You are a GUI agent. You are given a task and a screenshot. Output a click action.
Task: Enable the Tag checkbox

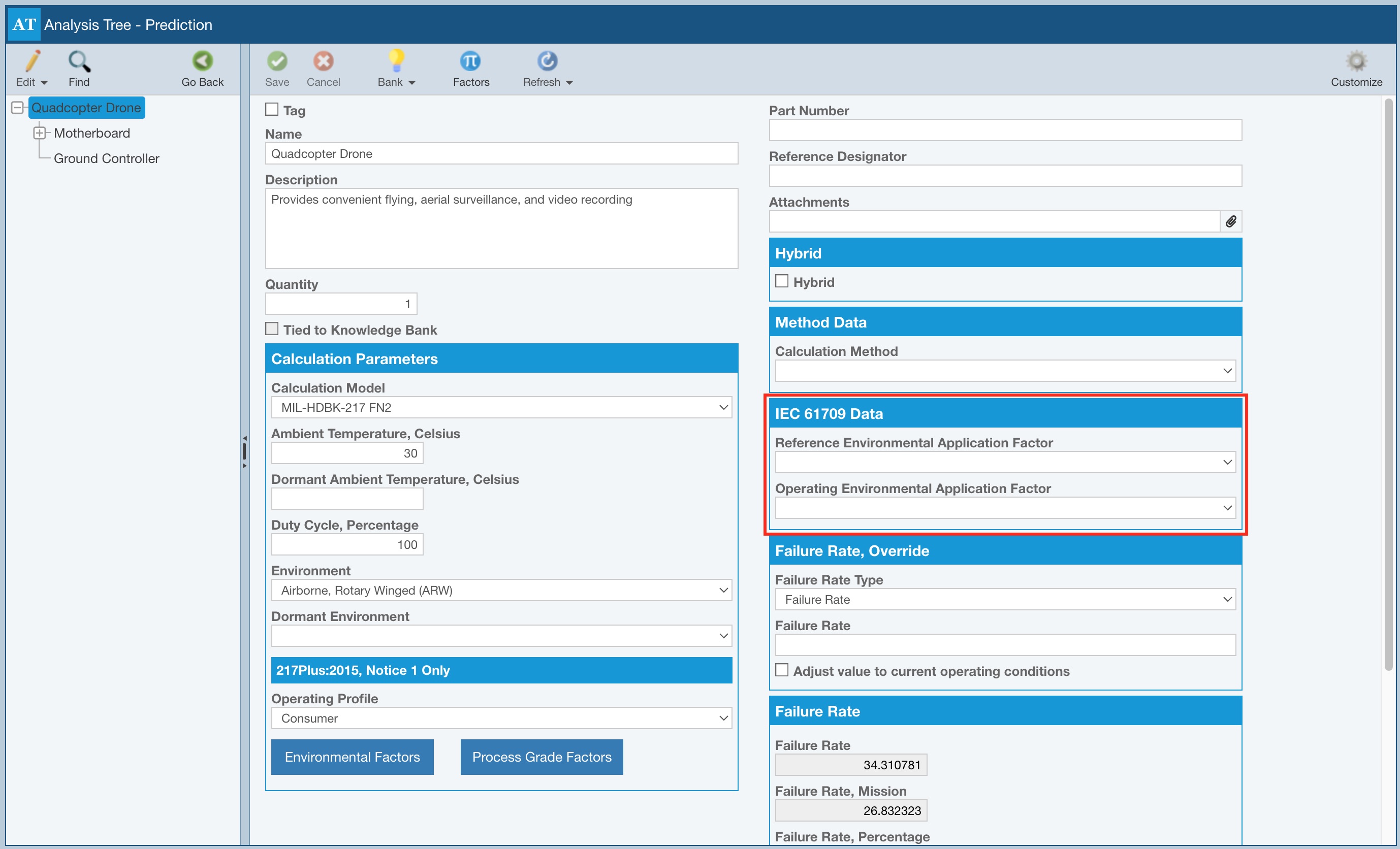pos(272,110)
